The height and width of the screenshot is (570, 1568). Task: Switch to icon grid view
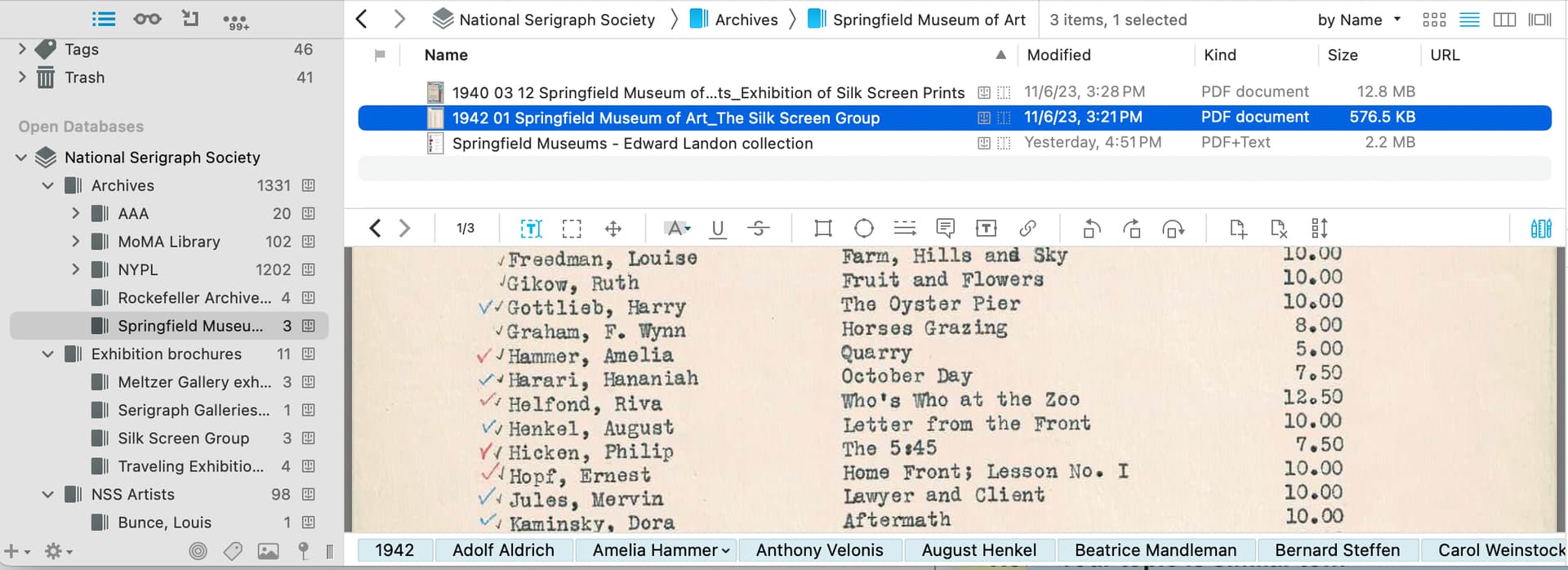click(1434, 20)
